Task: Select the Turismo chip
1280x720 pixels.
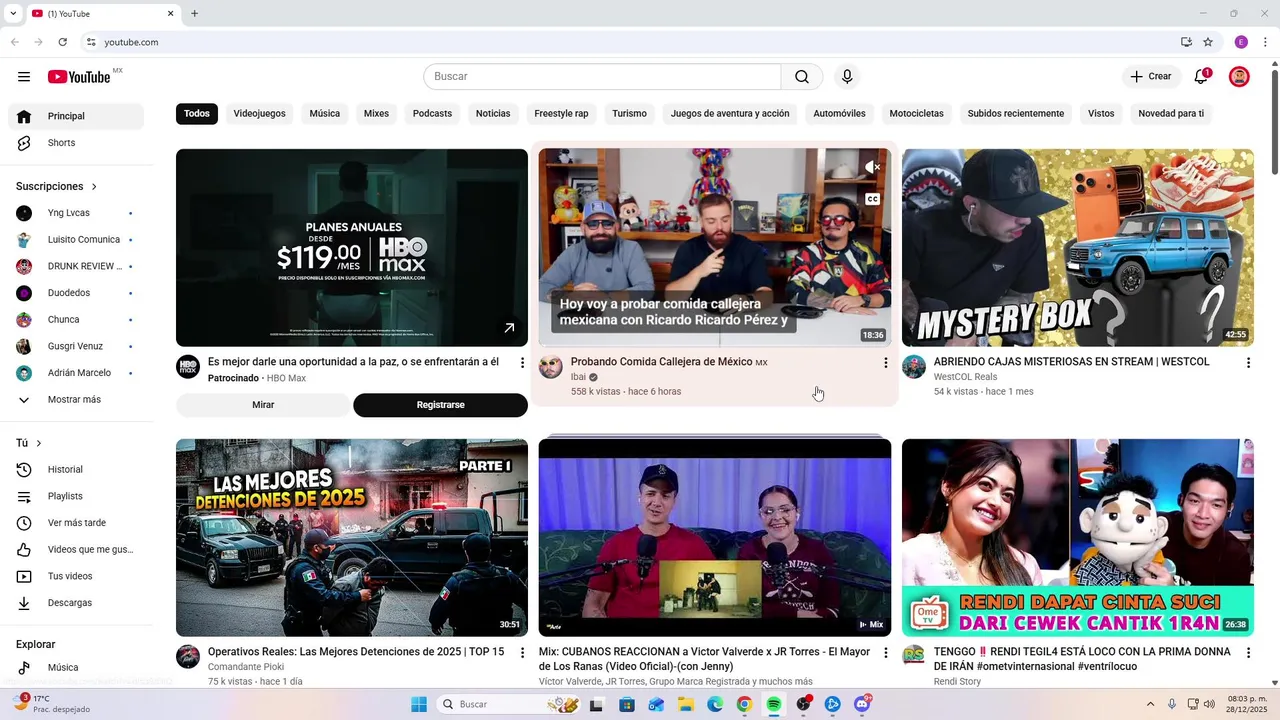Action: [630, 114]
